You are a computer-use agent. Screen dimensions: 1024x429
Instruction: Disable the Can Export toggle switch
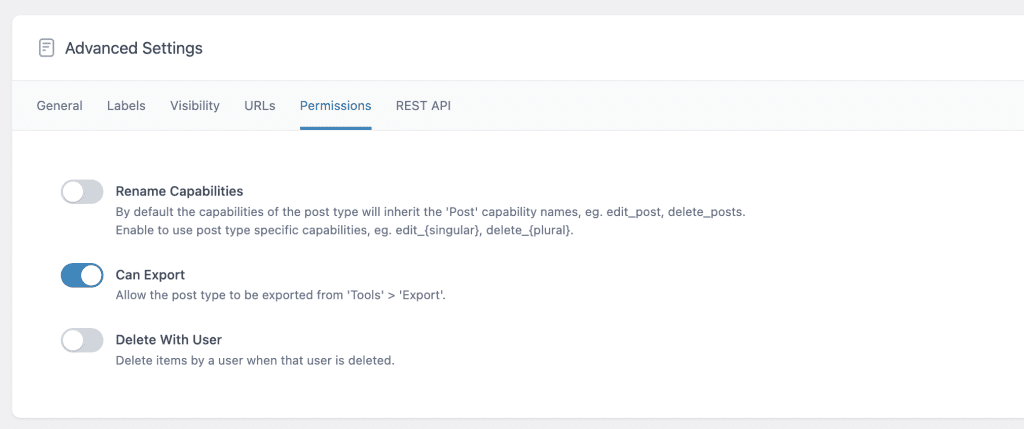tap(82, 276)
